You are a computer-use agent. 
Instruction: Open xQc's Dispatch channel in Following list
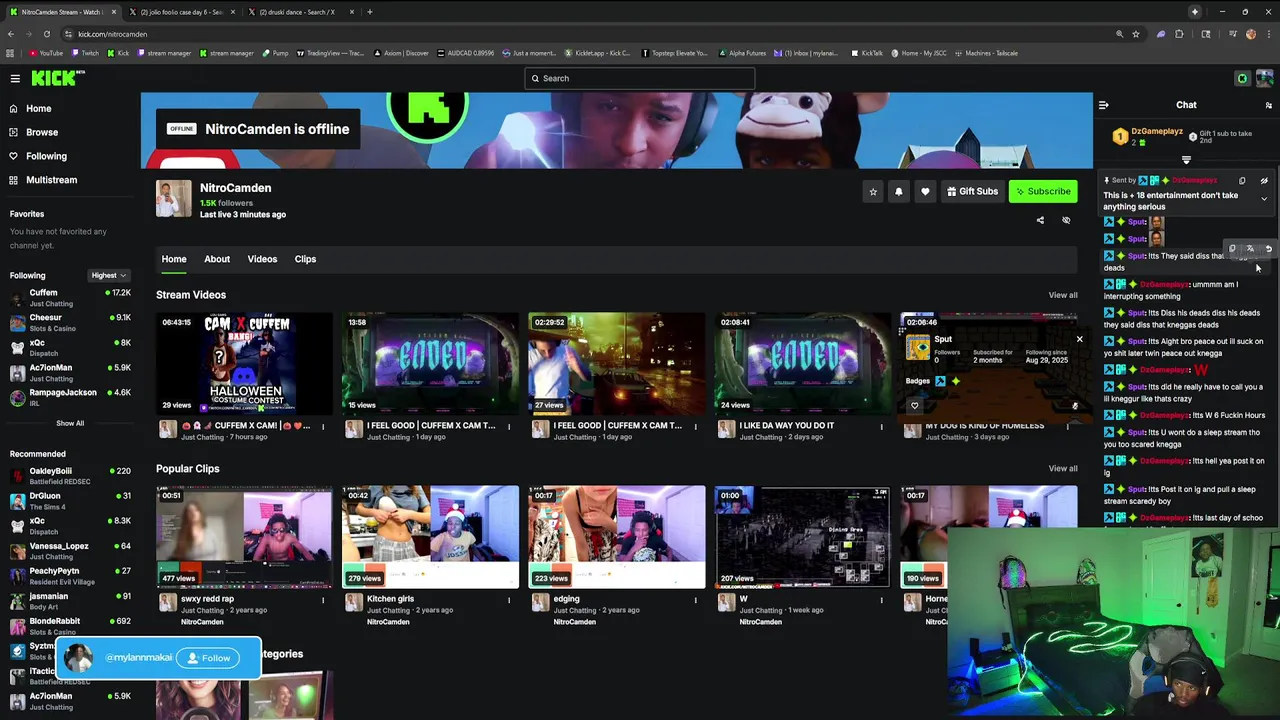click(70, 347)
